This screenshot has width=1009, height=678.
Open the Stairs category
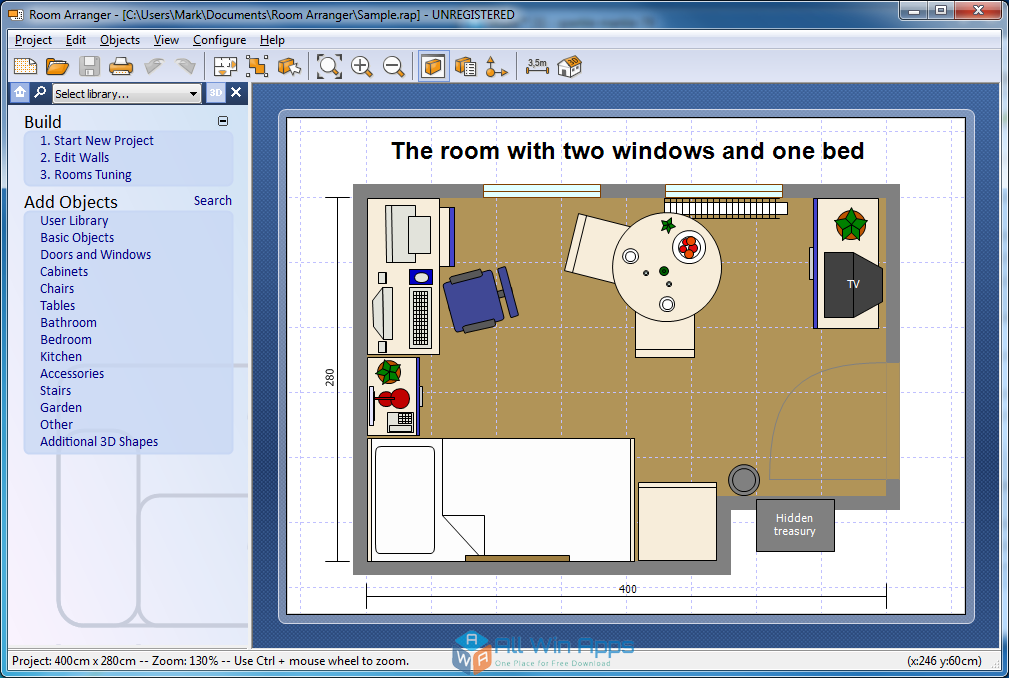(x=55, y=390)
